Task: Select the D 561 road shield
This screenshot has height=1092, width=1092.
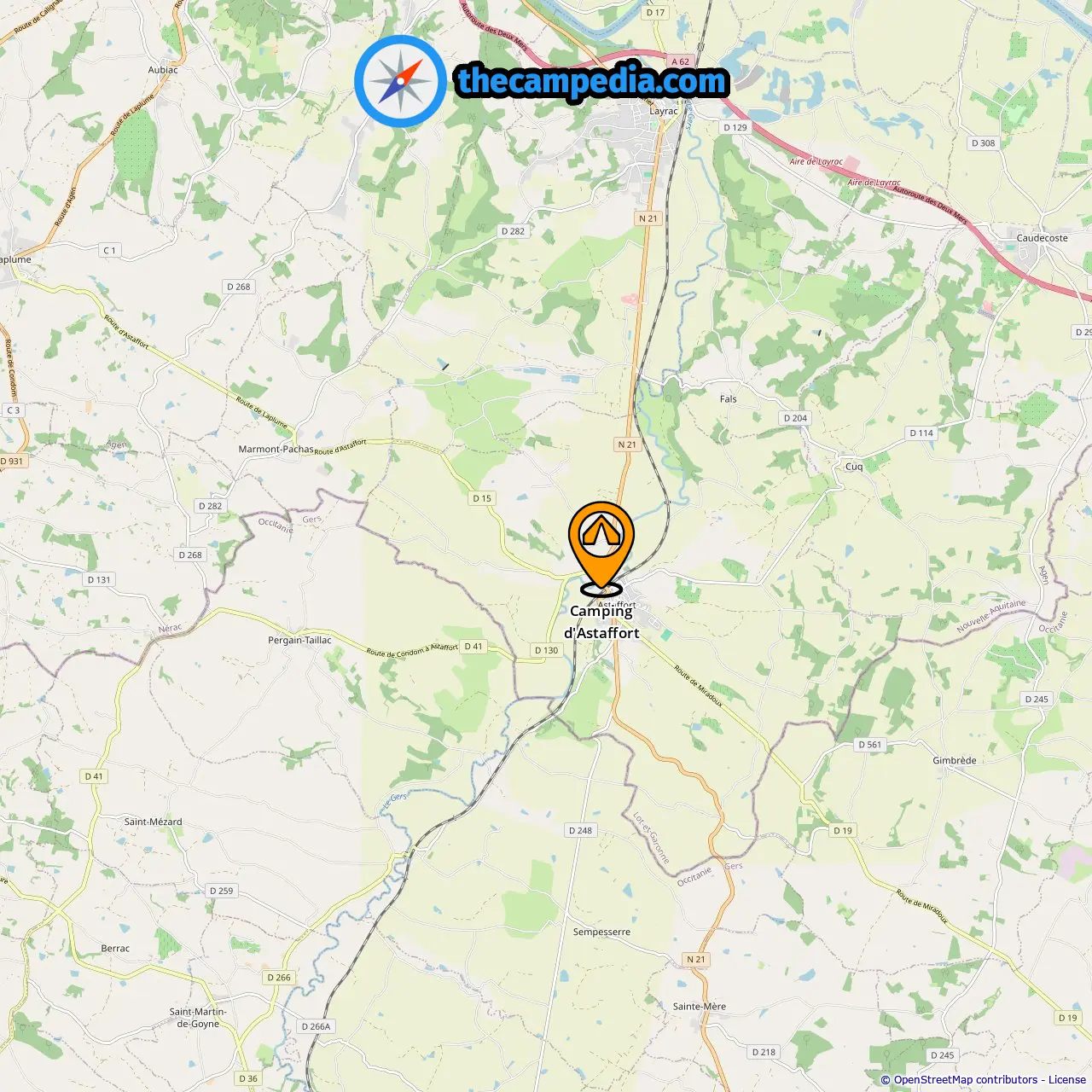Action: 869,745
